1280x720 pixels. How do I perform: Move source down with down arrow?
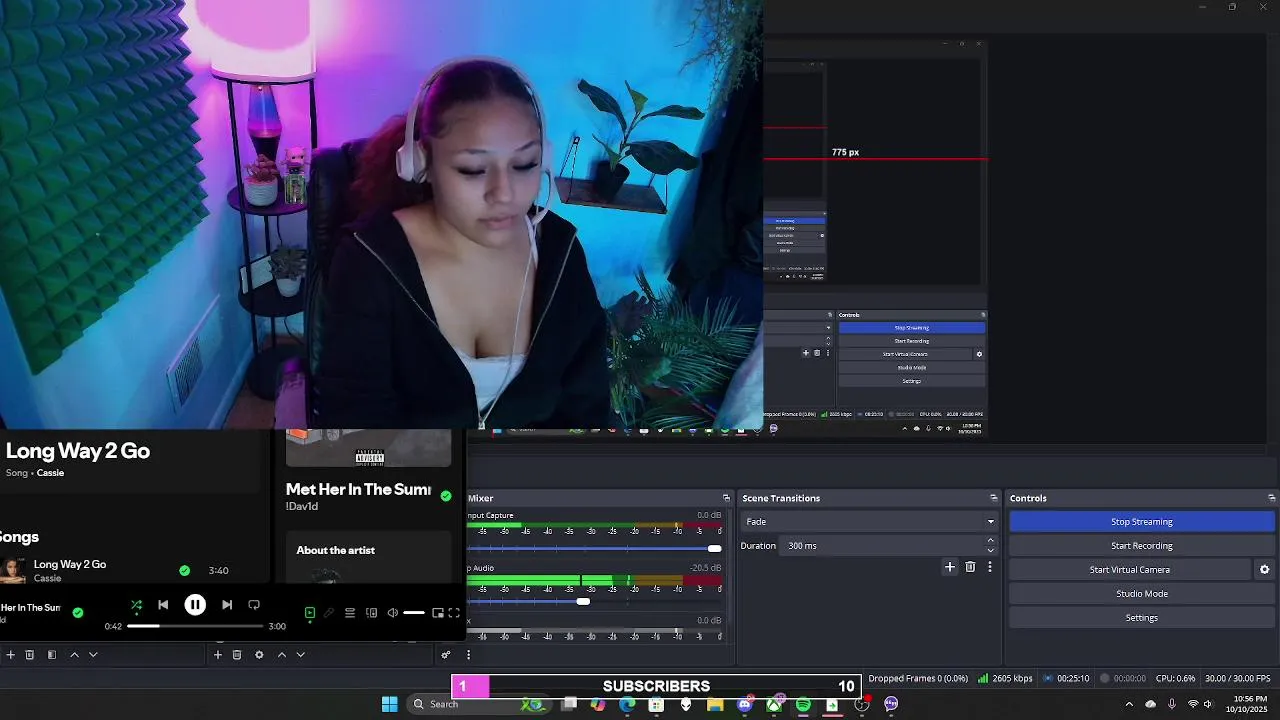coord(300,655)
